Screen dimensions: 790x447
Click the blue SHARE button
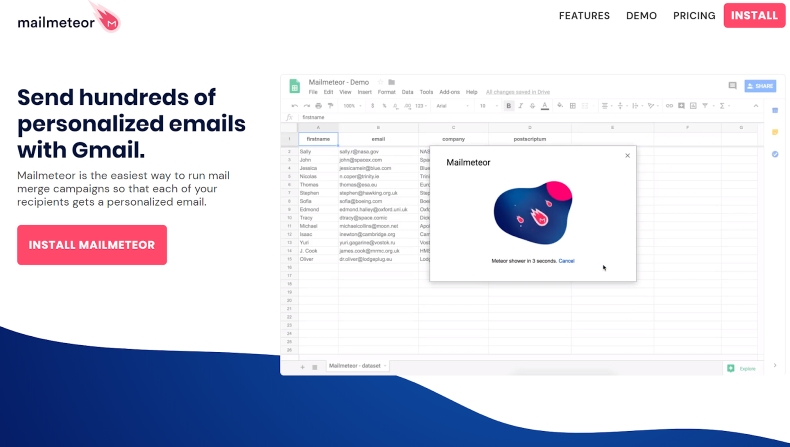(760, 86)
